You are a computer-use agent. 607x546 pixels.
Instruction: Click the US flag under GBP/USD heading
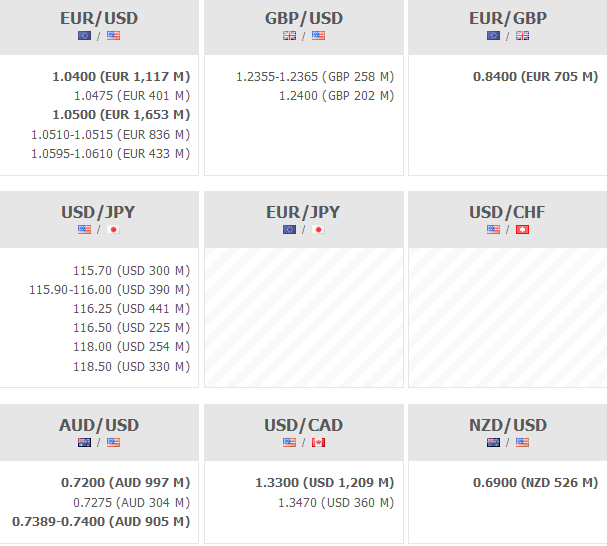click(x=318, y=36)
